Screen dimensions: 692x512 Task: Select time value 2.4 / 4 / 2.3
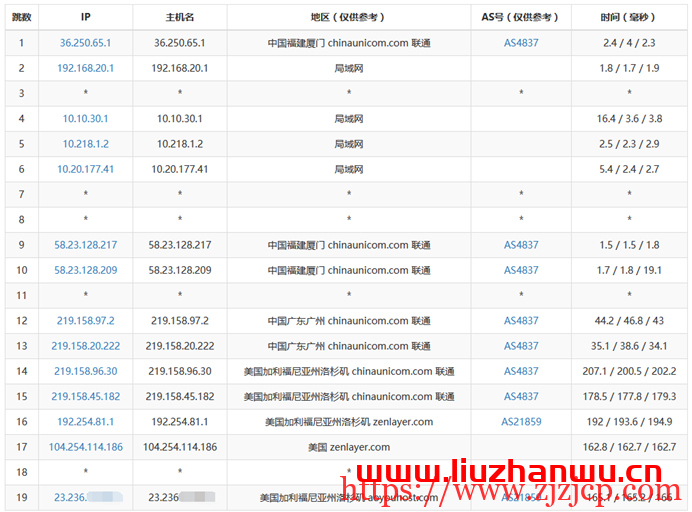[629, 43]
